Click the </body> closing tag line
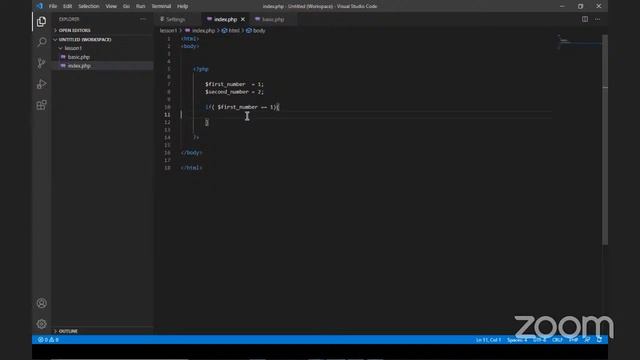Screen dimensions: 640x360 (191, 153)
